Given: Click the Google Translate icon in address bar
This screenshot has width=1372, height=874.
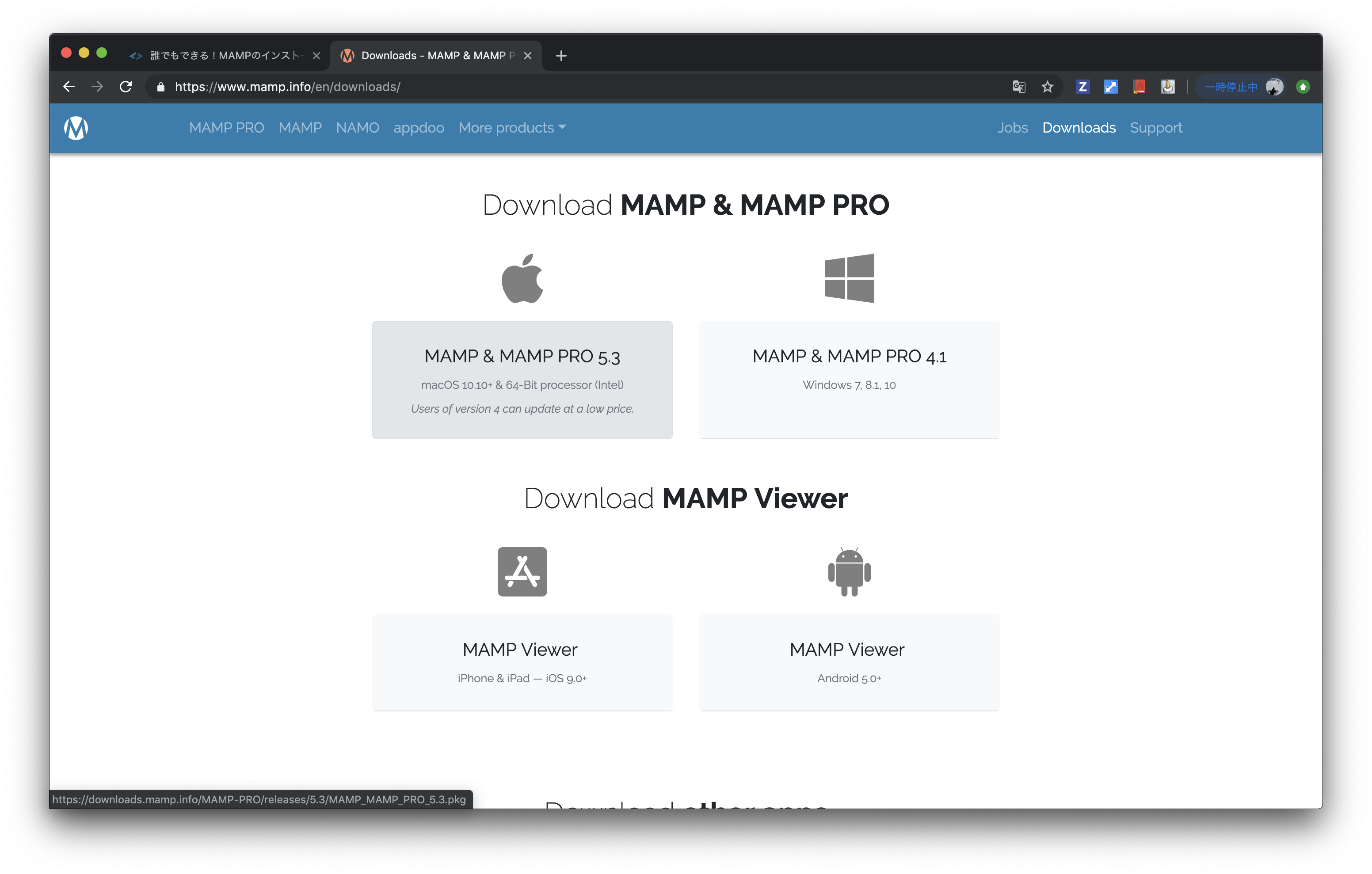Looking at the screenshot, I should tap(1019, 87).
